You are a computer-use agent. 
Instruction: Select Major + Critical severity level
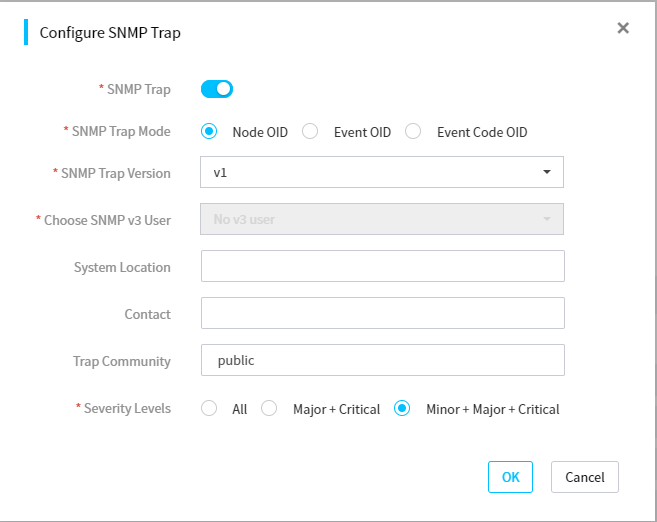269,408
